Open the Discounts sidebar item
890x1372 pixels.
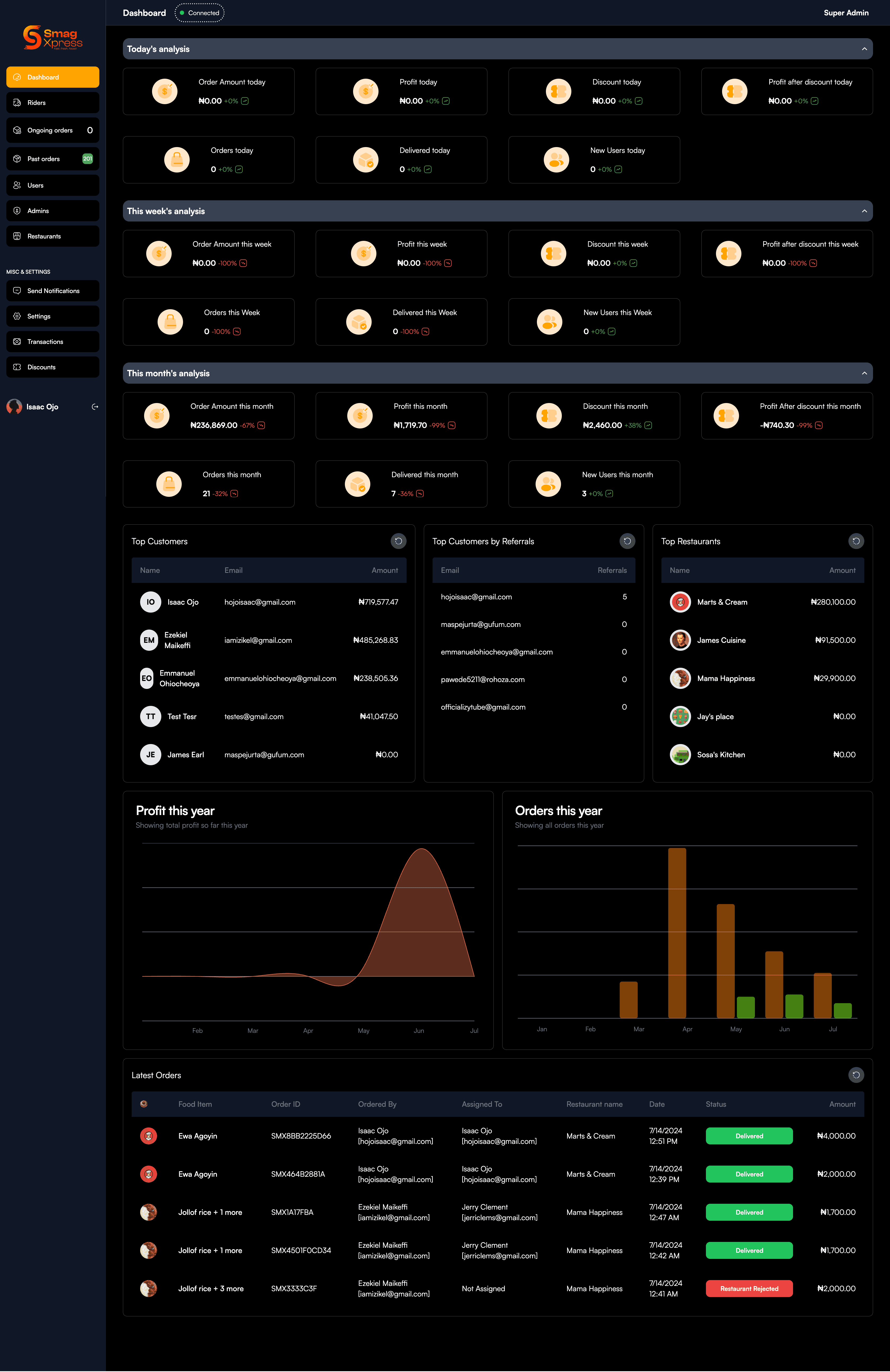[x=52, y=367]
